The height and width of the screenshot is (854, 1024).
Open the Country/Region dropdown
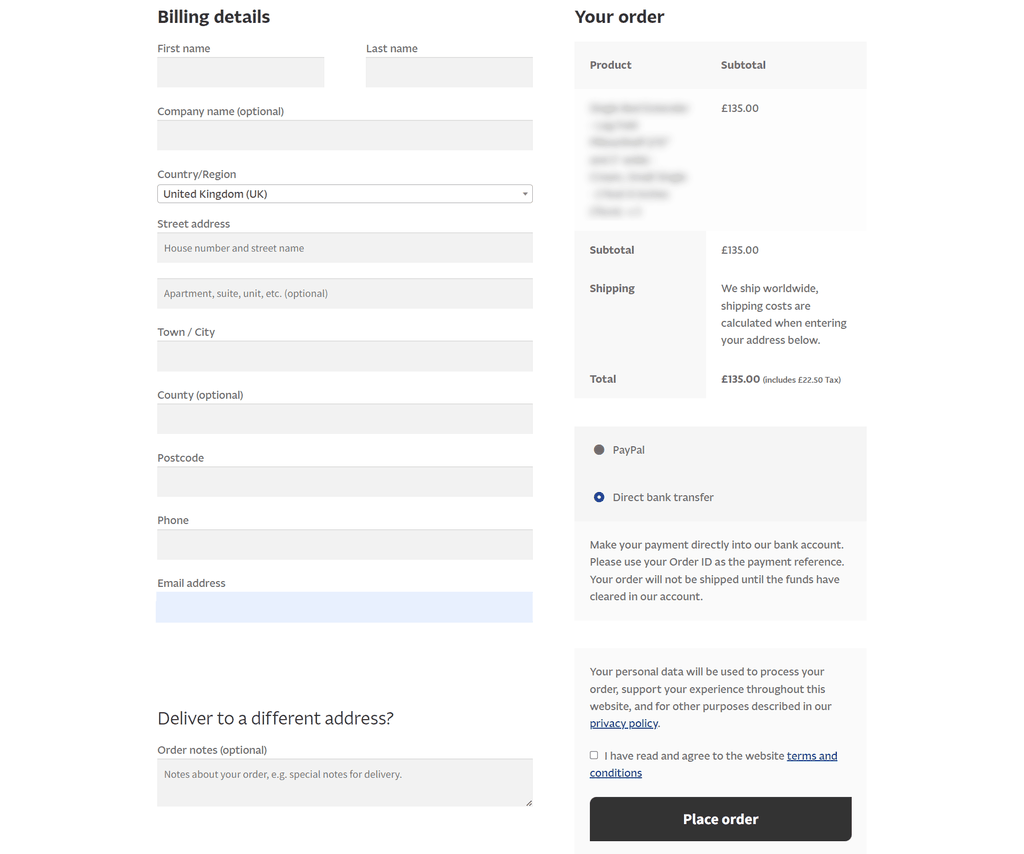344,194
